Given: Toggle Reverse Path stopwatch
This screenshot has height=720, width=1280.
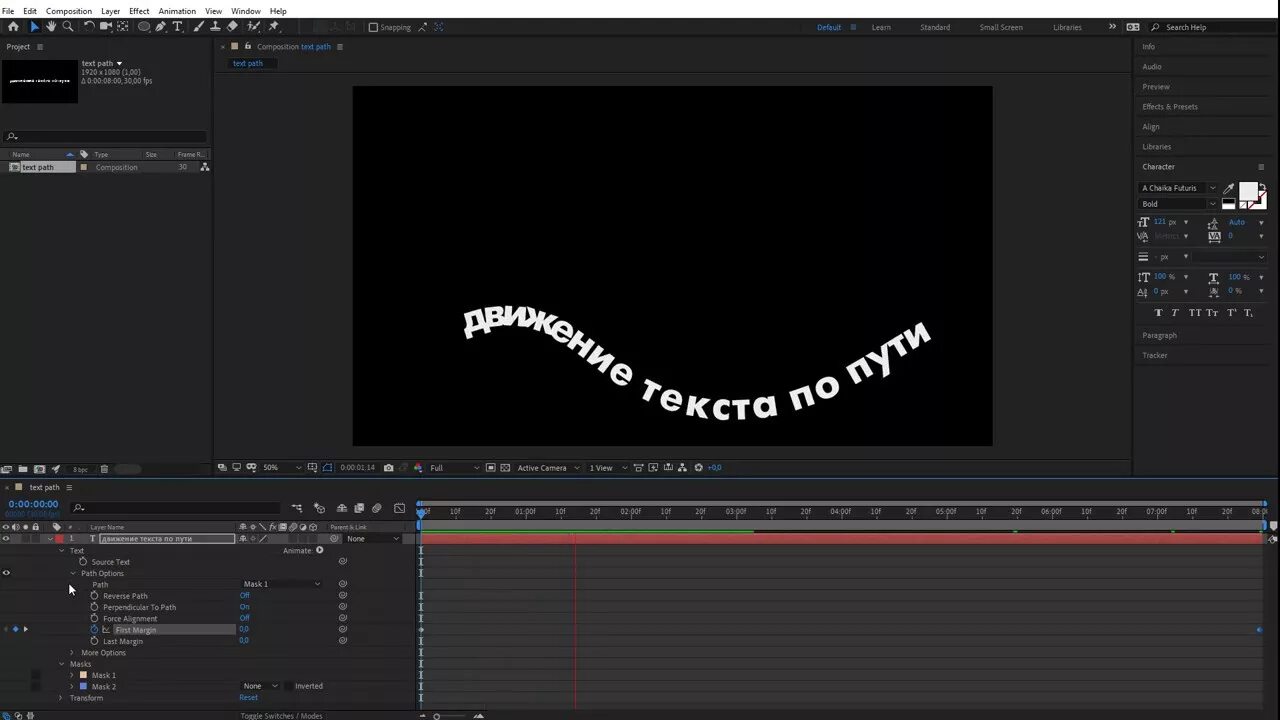Looking at the screenshot, I should [x=94, y=596].
